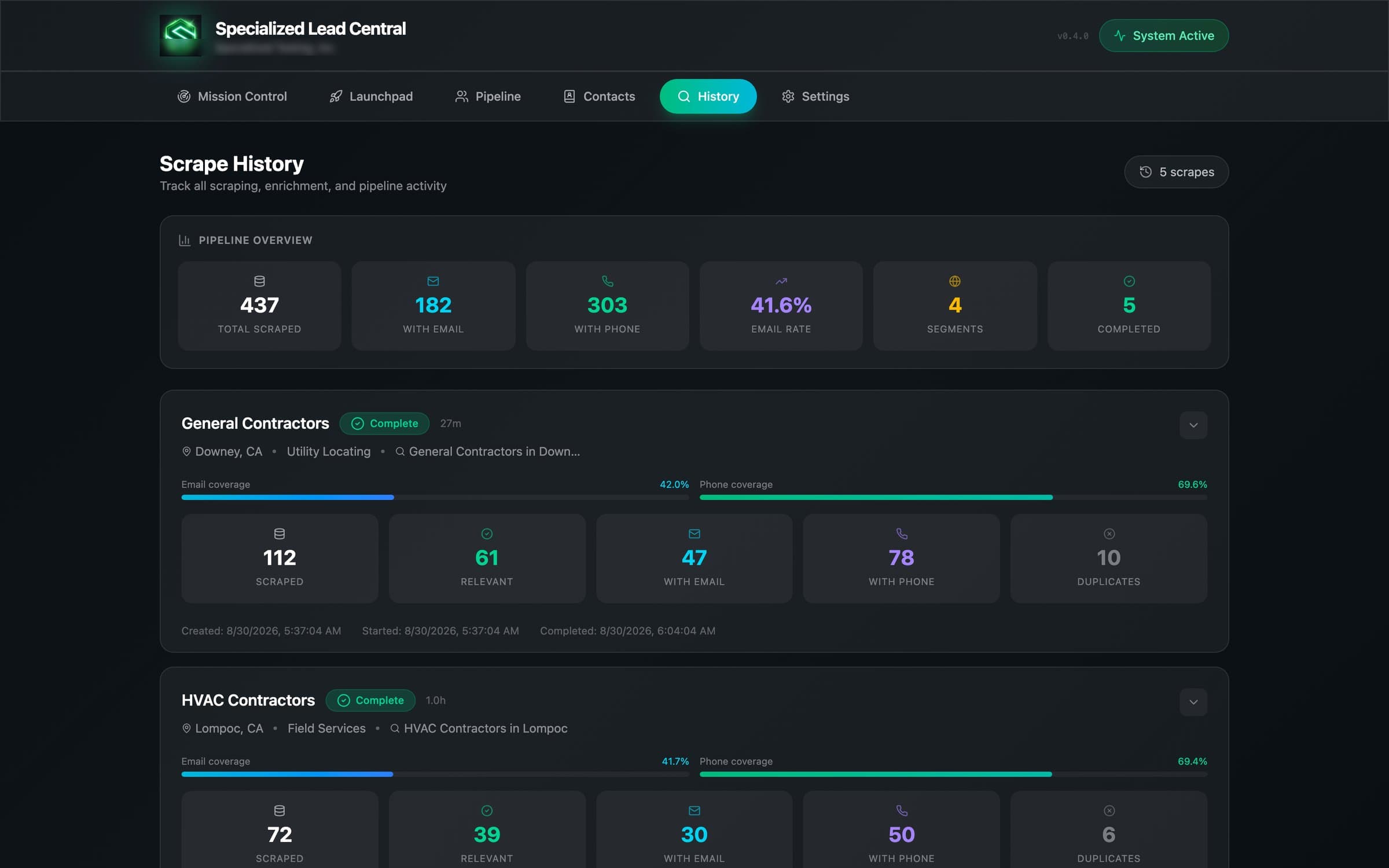Expand the General Contractors scrape card

pos(1193,425)
